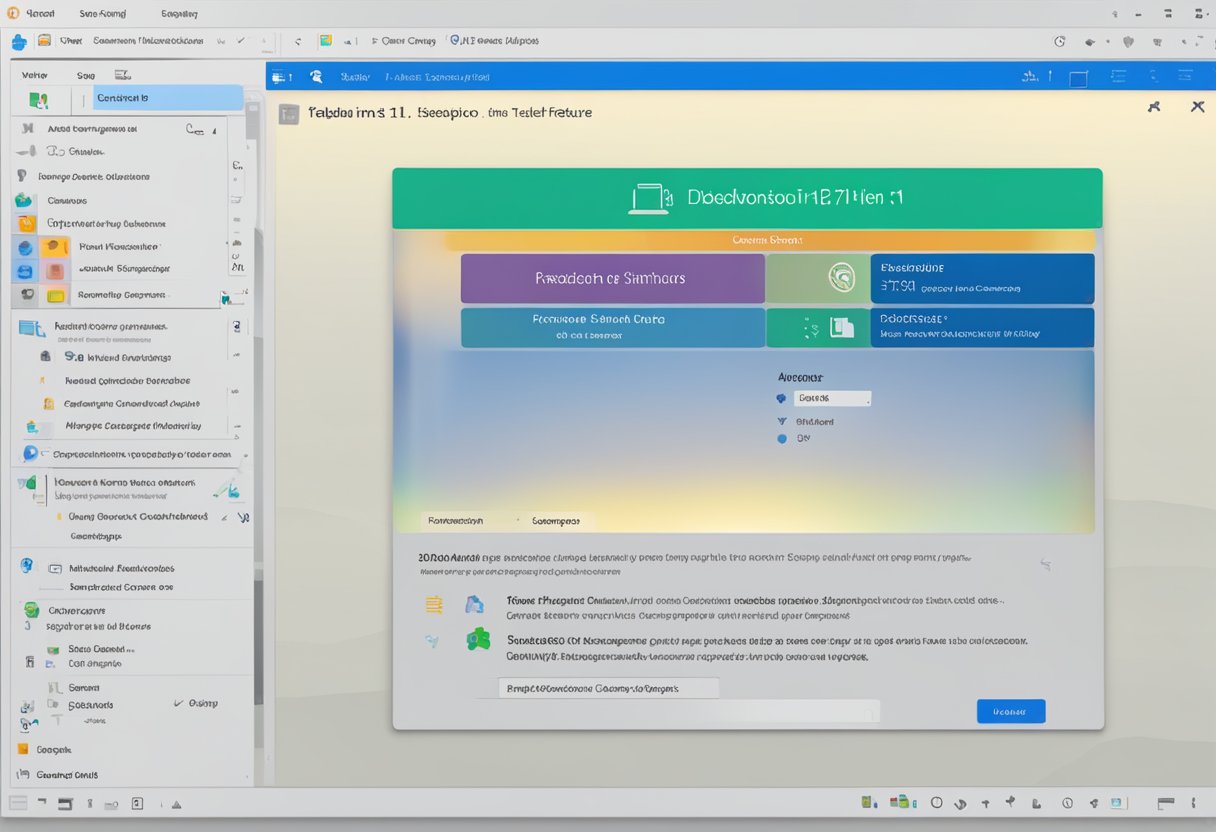Click the blue cloud icon in the top toolbar

(x=18, y=41)
